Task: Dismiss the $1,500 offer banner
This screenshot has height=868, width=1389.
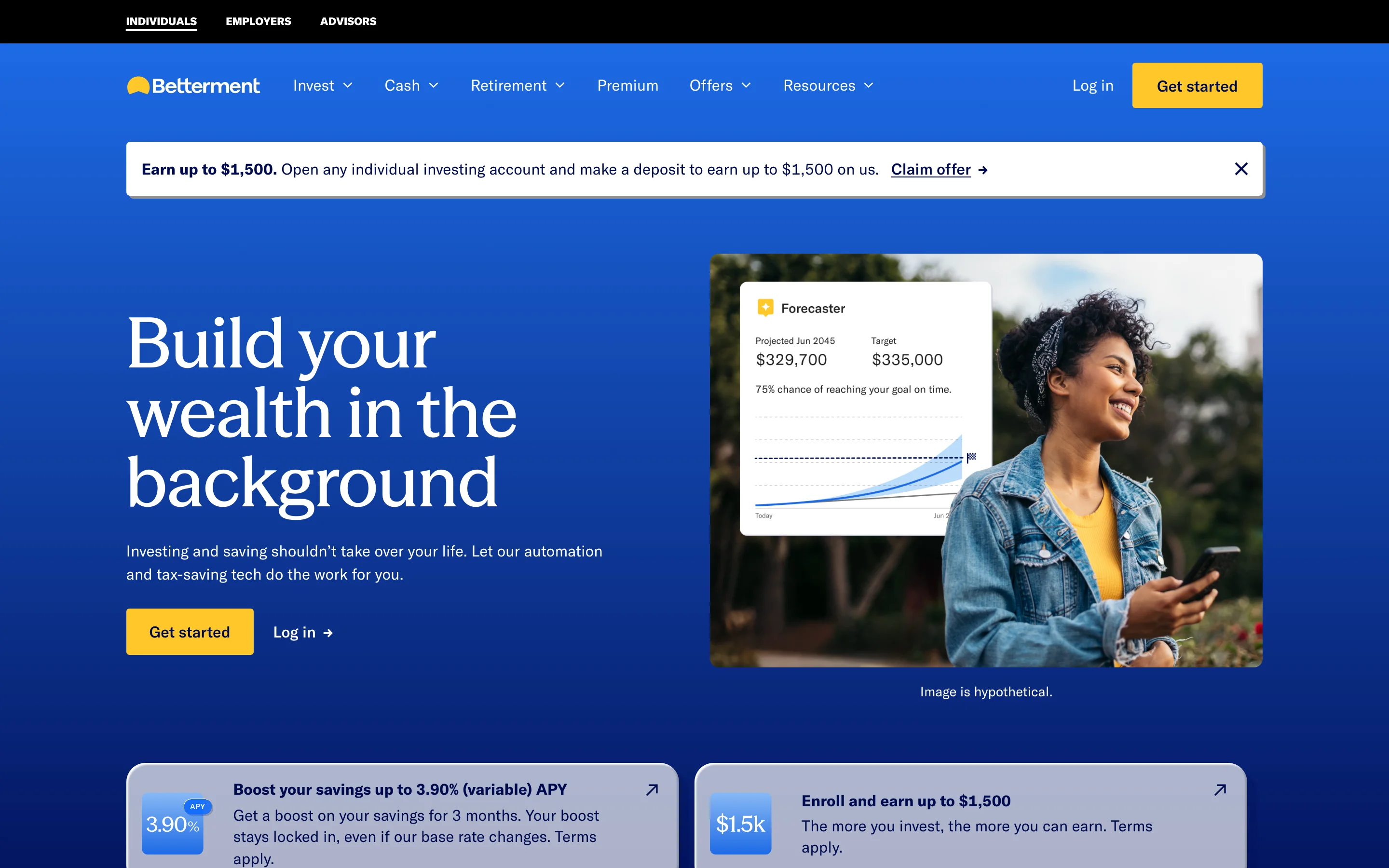Action: pyautogui.click(x=1241, y=169)
